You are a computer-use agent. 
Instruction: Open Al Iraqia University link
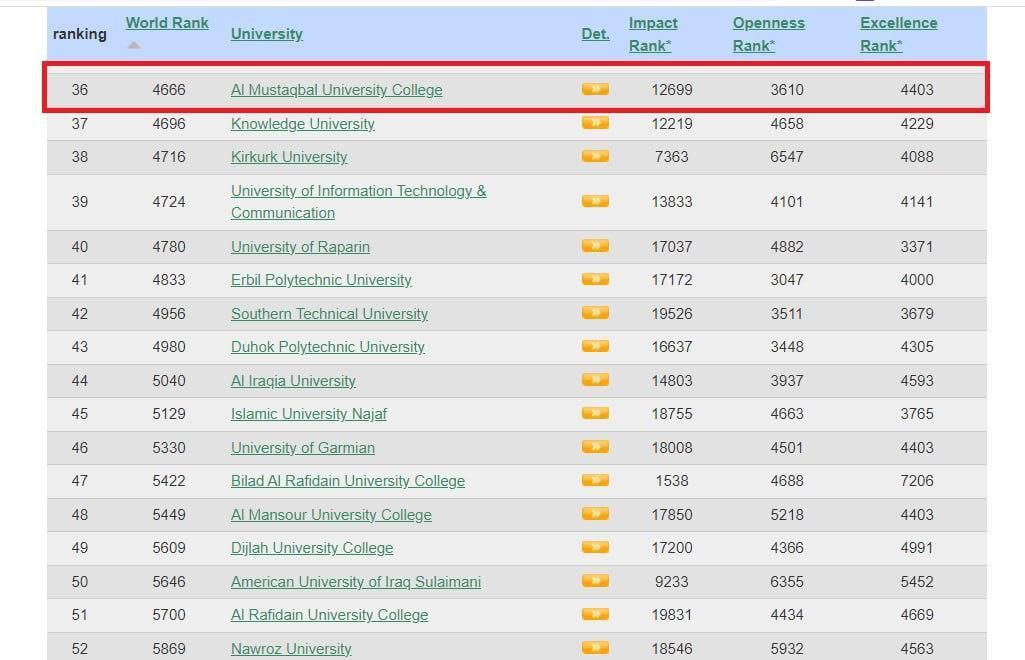click(293, 381)
